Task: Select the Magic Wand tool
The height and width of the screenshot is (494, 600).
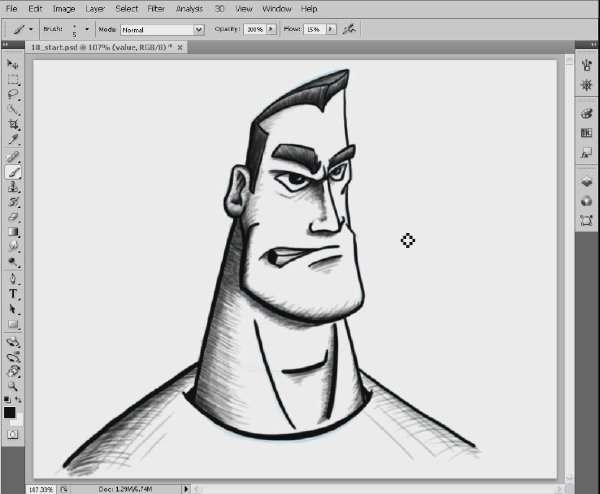Action: (13, 109)
